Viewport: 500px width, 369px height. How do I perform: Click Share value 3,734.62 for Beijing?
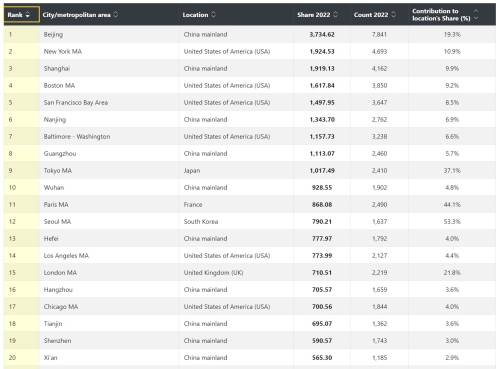click(322, 35)
